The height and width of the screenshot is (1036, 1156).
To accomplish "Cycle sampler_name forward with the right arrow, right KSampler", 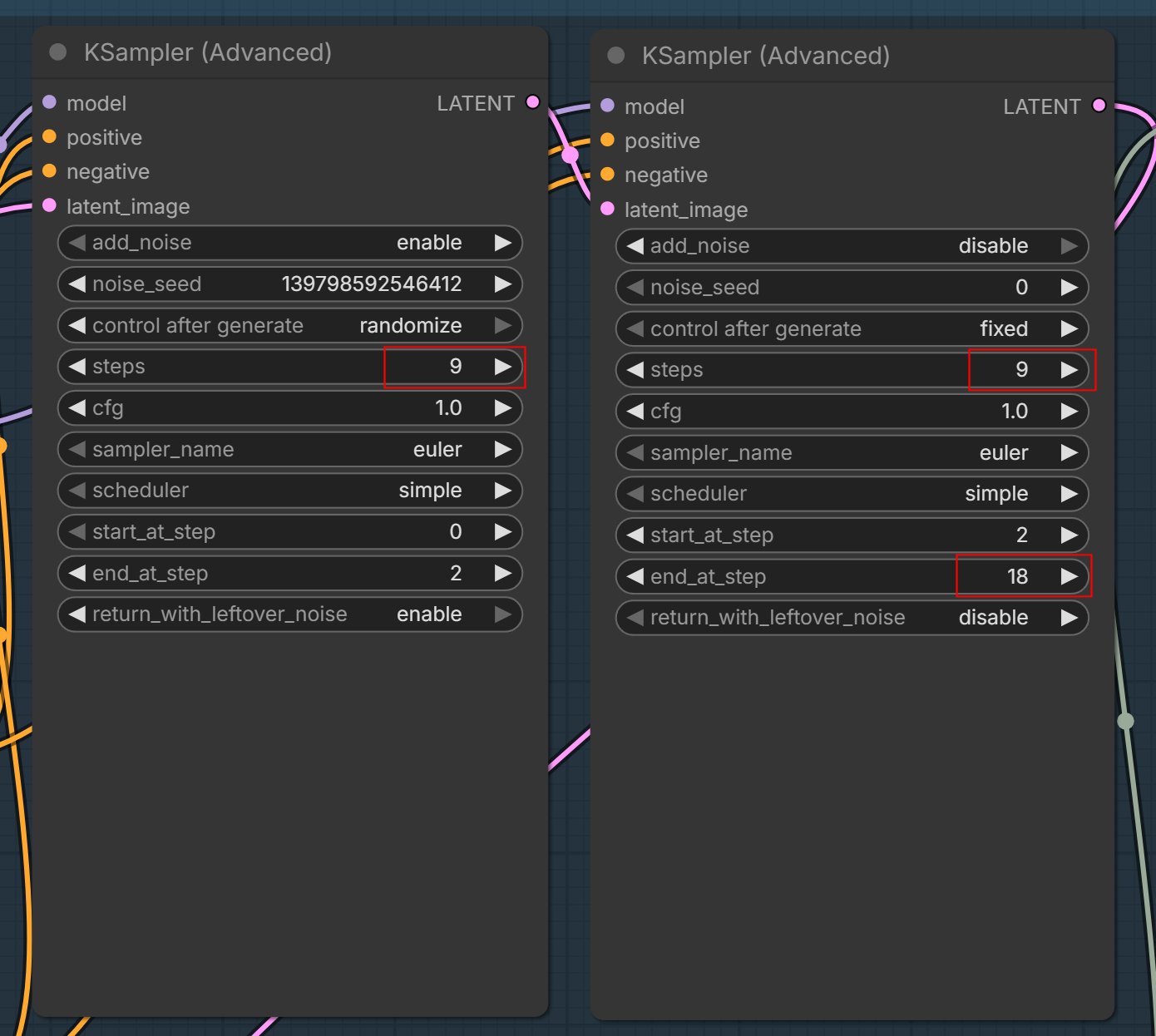I will pos(1069,453).
